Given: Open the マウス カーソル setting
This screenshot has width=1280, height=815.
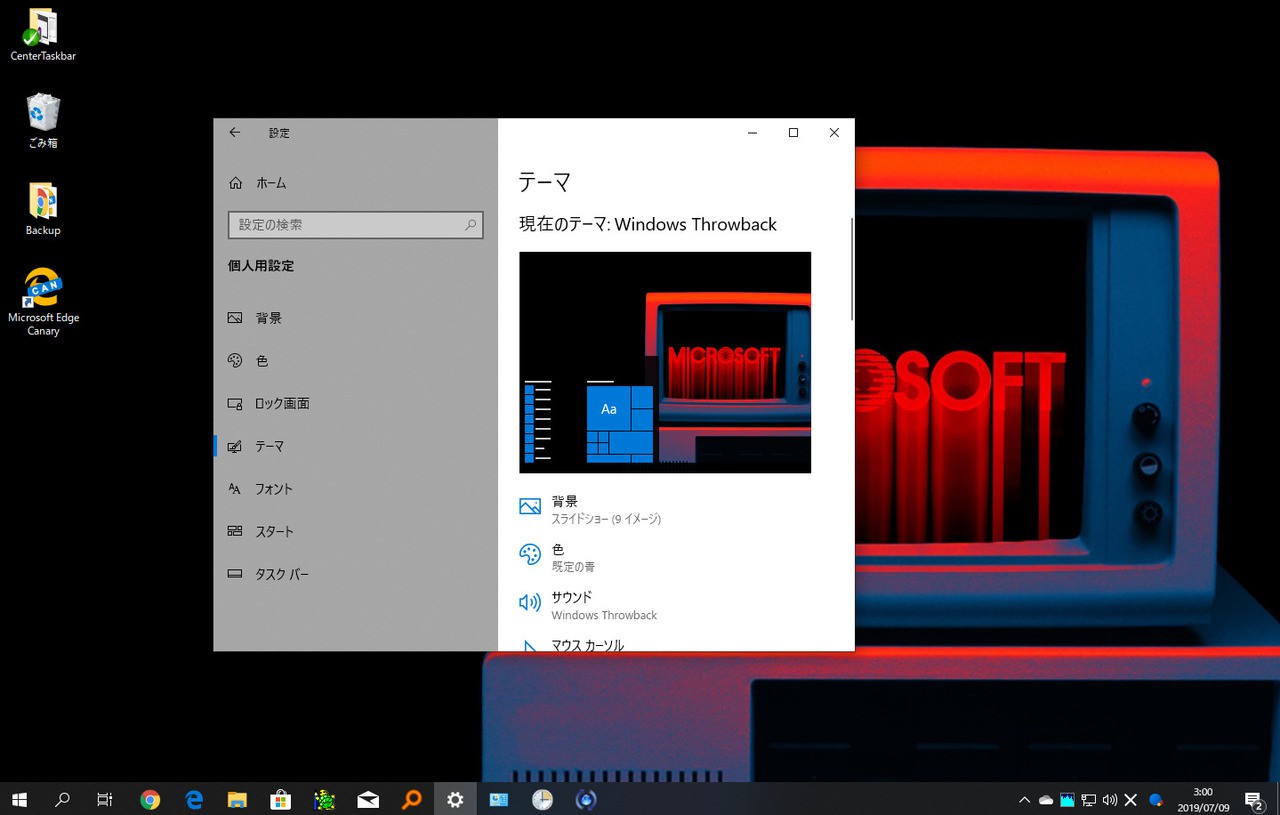Looking at the screenshot, I should (571, 645).
